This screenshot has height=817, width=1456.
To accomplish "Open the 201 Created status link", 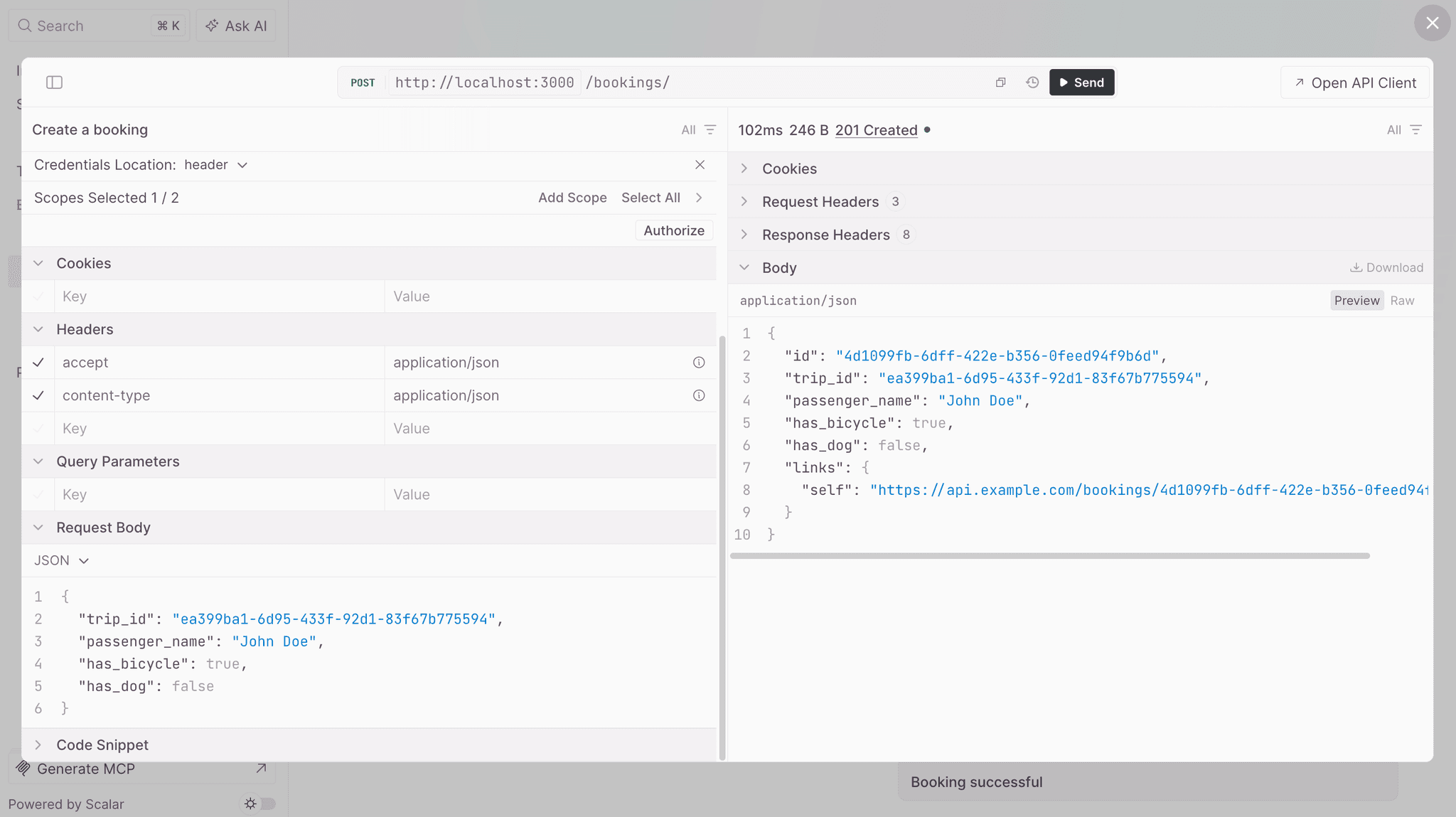I will tap(876, 130).
